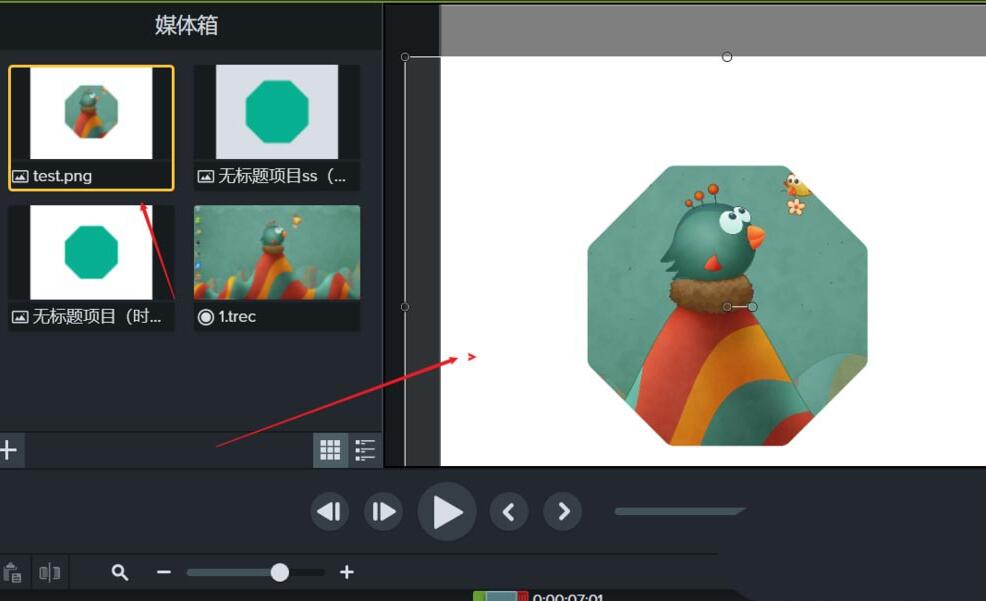Image resolution: width=986 pixels, height=601 pixels.
Task: Click the step-back frame icon
Action: click(x=330, y=511)
